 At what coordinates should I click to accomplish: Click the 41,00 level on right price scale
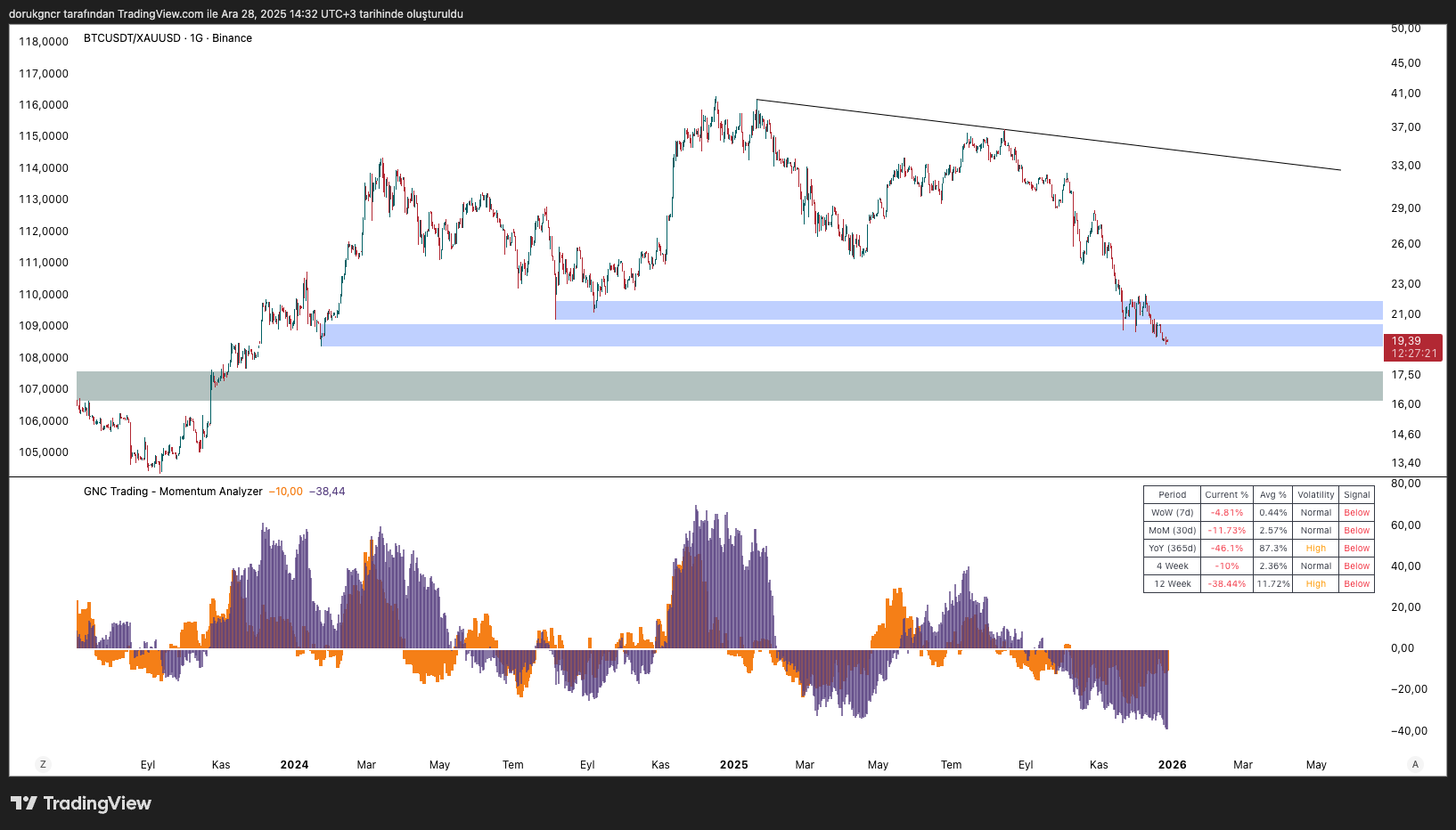pos(1406,94)
